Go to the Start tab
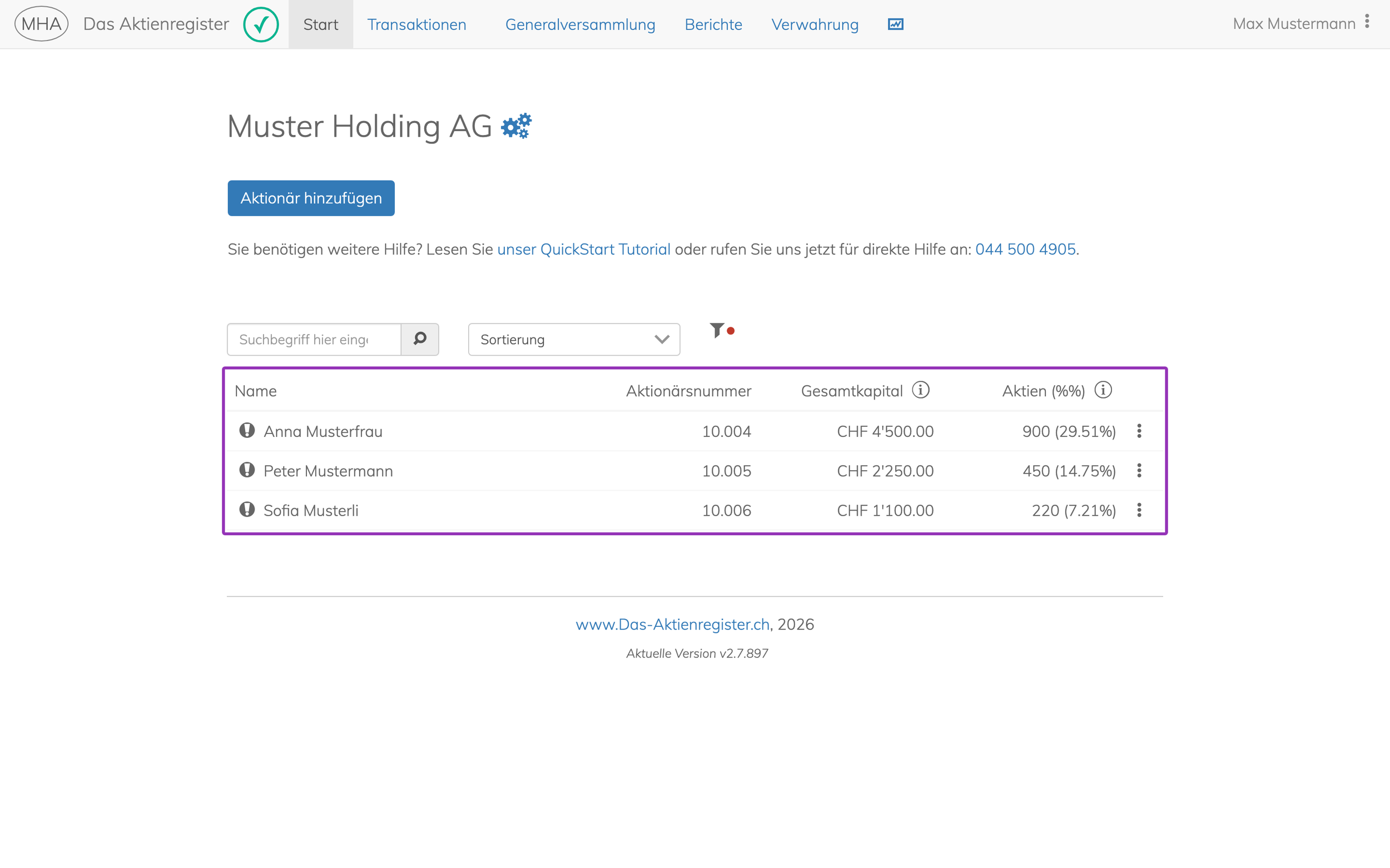 pos(320,24)
